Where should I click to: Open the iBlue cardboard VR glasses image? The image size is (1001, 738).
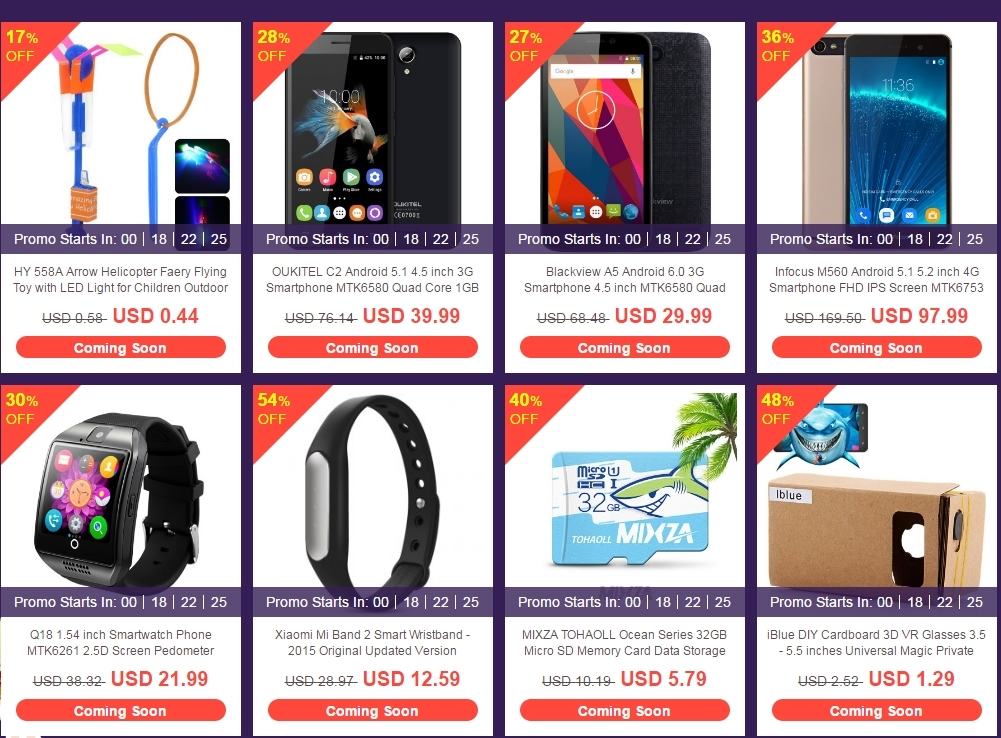click(x=877, y=486)
